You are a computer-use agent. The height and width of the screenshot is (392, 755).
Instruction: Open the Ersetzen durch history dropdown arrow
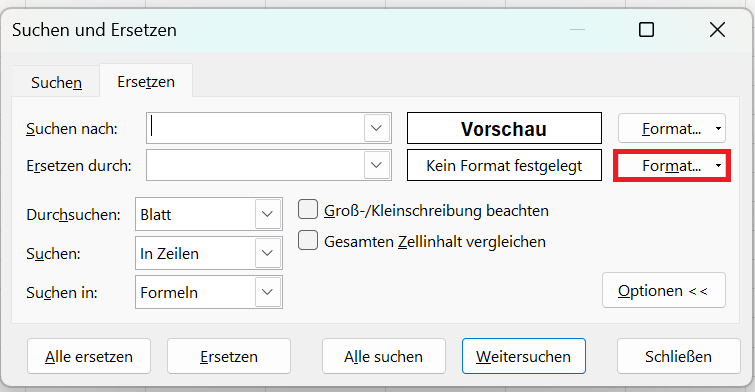click(377, 165)
